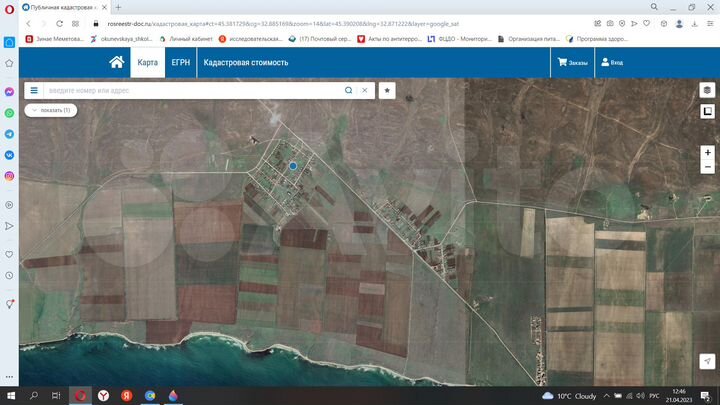Zoom out on the map
This screenshot has height=405, width=720.
707,167
